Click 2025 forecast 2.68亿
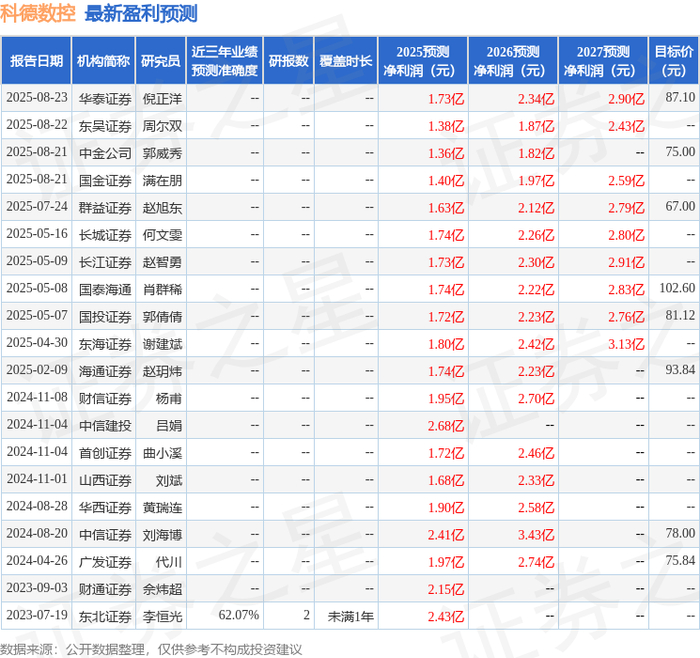 [x=446, y=426]
